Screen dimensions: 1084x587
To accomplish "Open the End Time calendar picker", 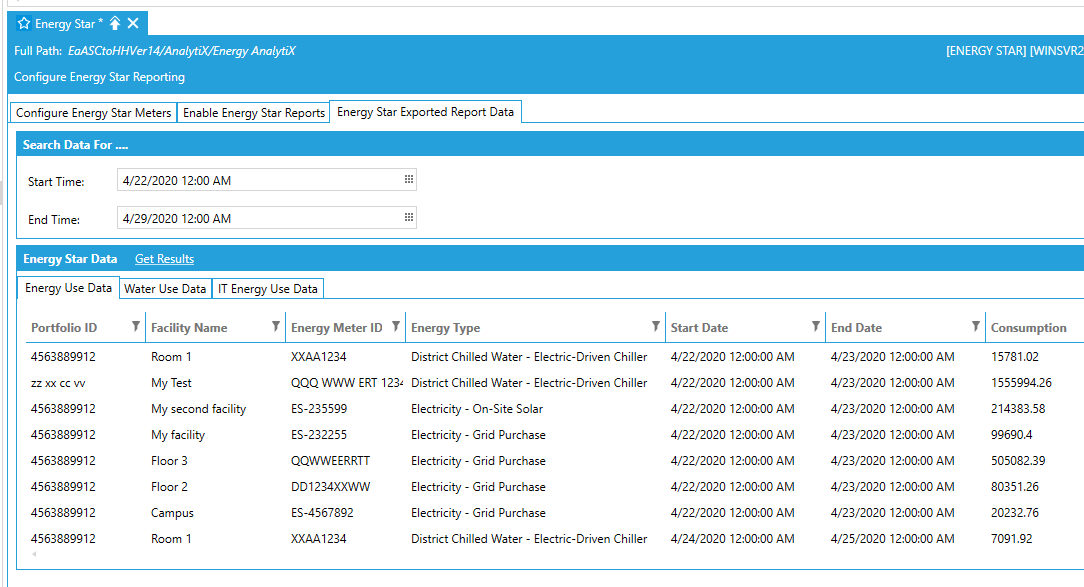I will click(x=408, y=218).
